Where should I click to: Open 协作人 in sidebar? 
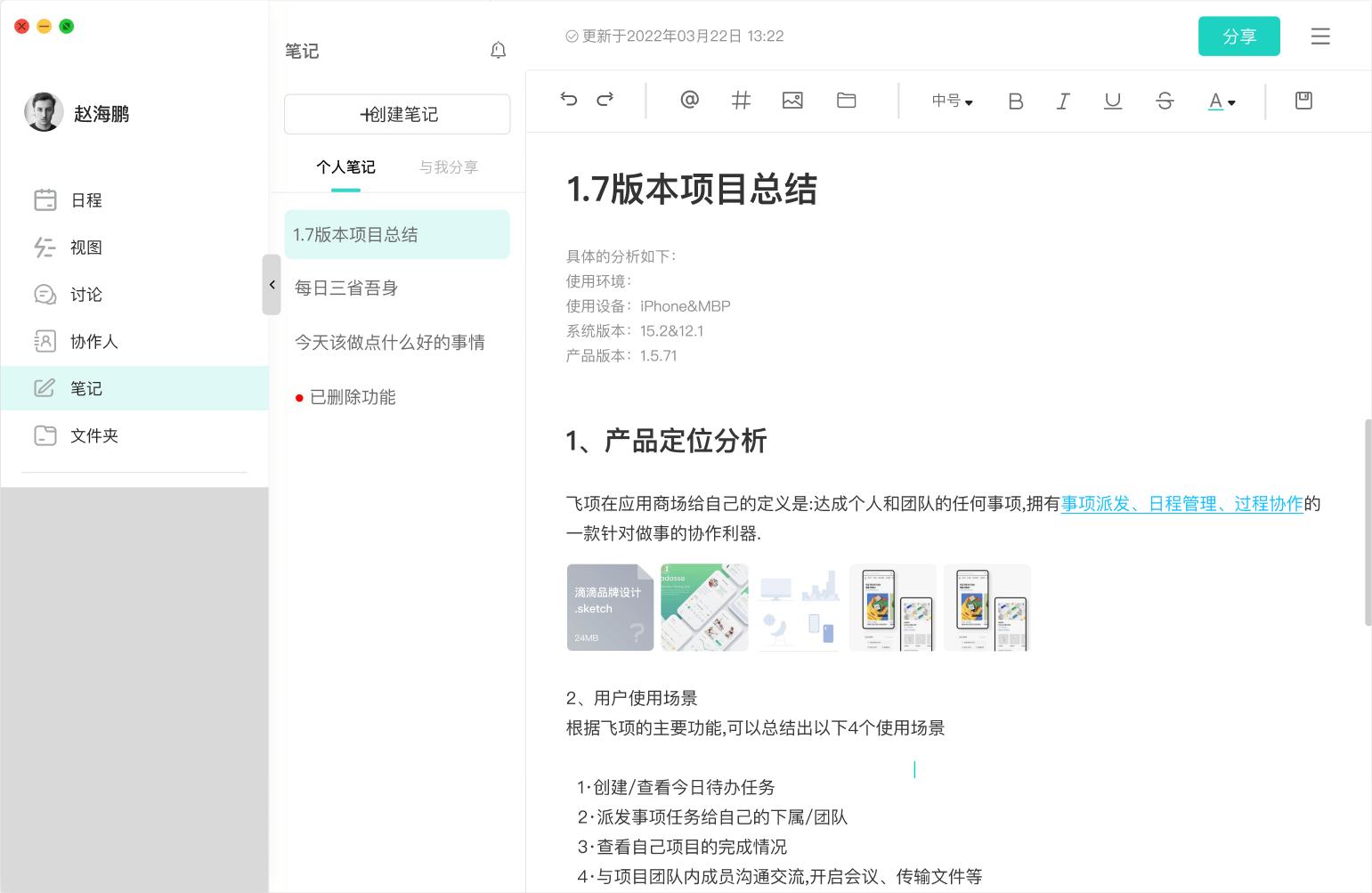134,342
